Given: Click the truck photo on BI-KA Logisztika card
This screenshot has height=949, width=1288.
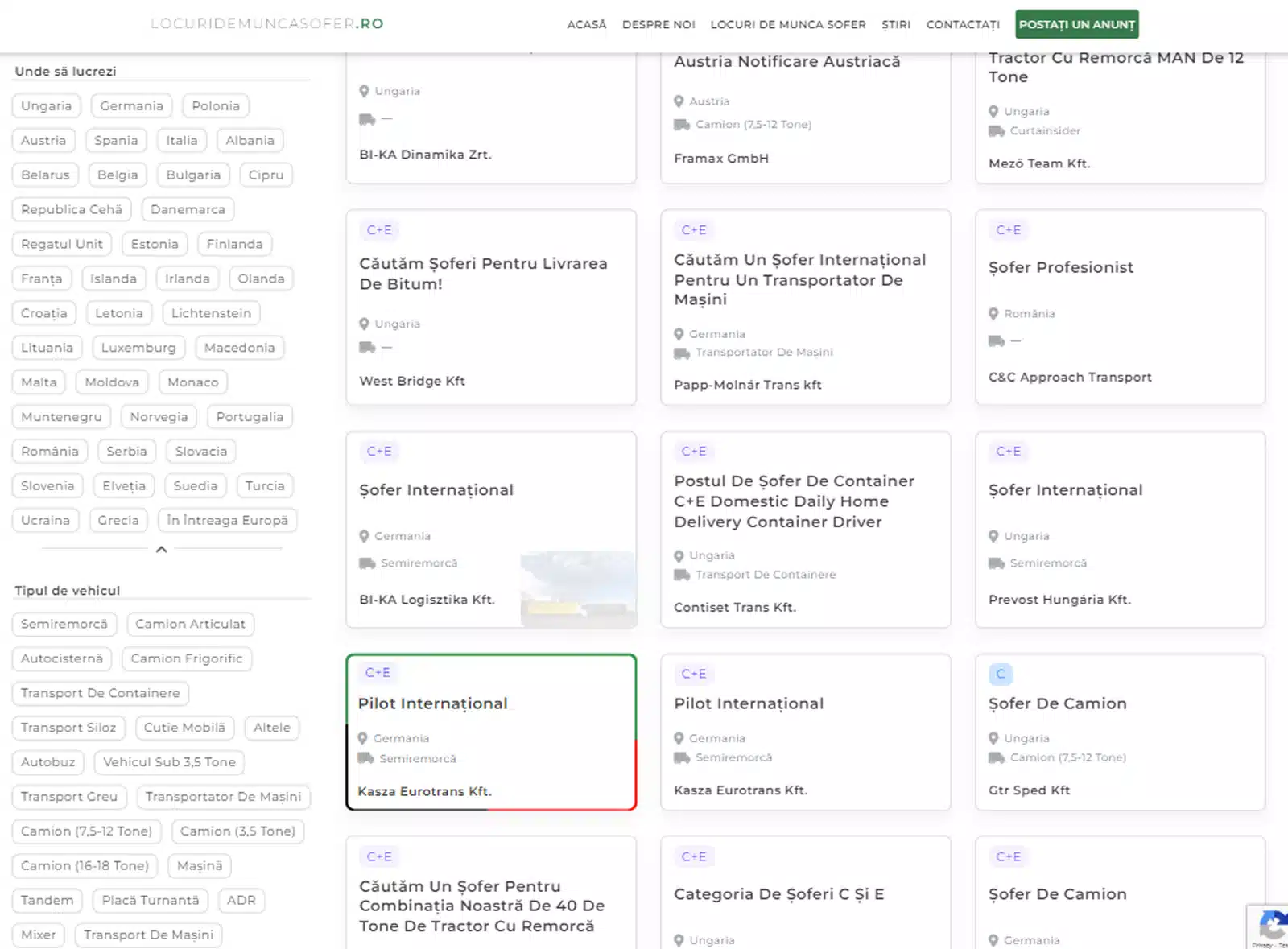Looking at the screenshot, I should tap(578, 589).
